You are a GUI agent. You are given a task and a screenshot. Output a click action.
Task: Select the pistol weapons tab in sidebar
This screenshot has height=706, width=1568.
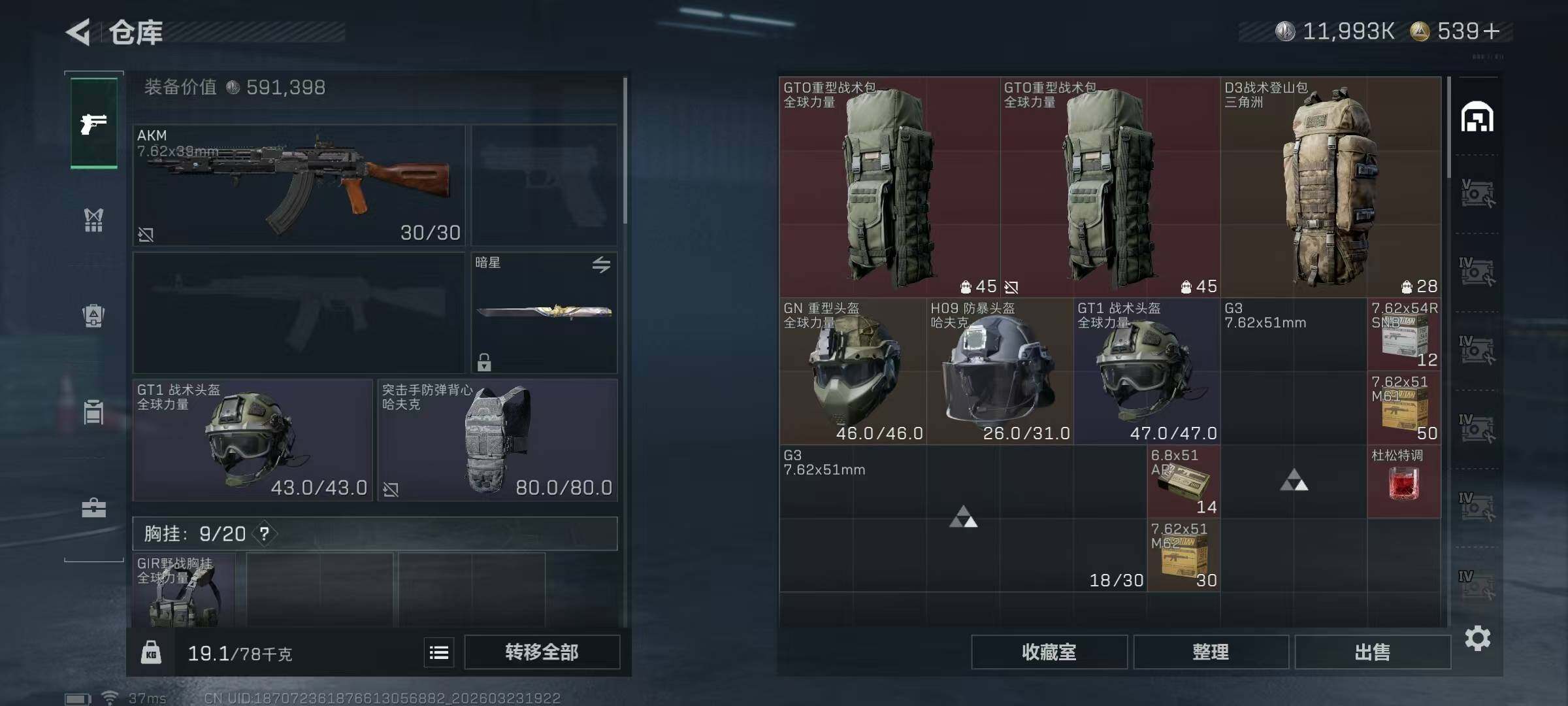pos(94,123)
